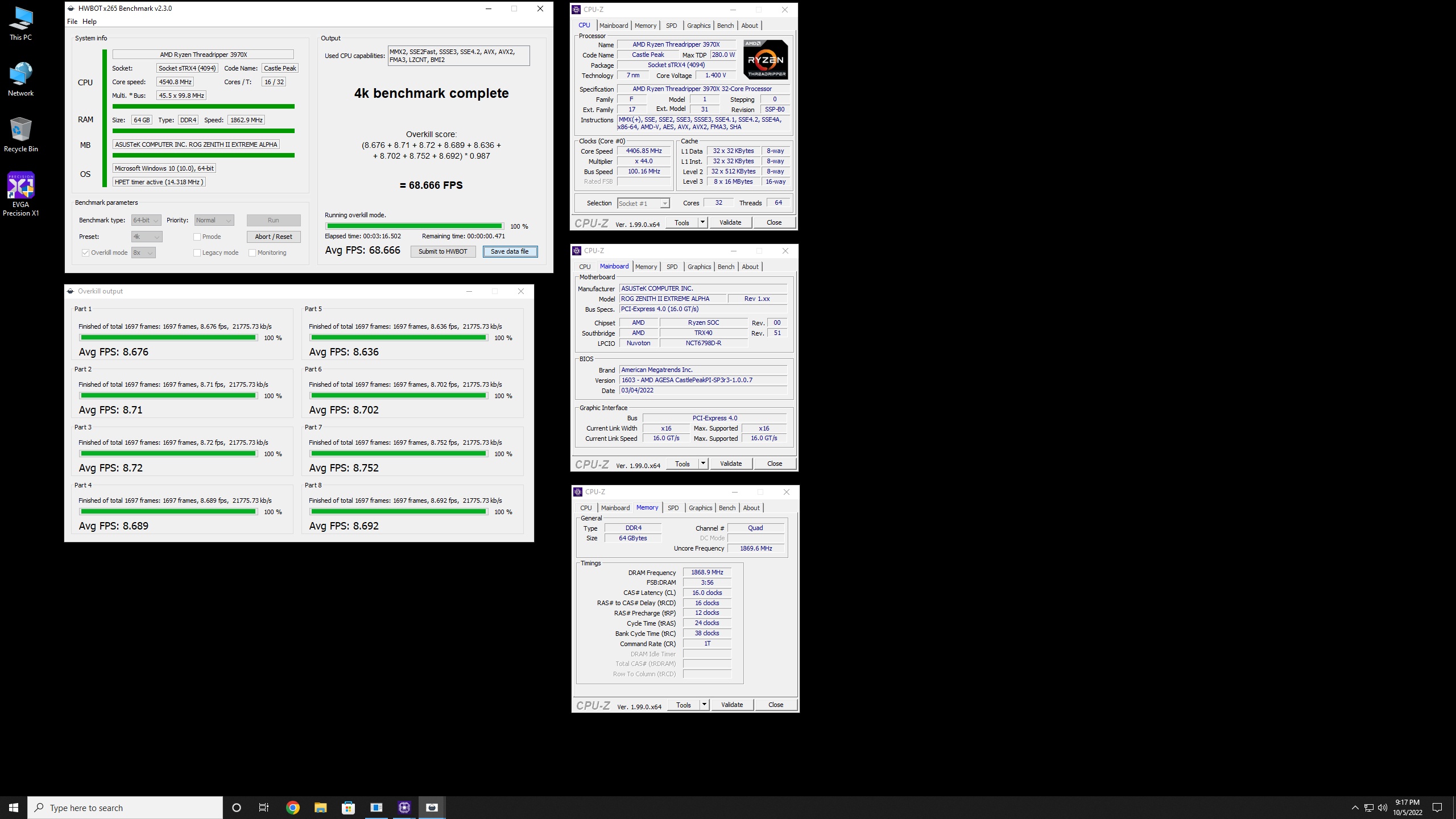Click Abort / Reset button
The height and width of the screenshot is (819, 1456).
pos(274,237)
